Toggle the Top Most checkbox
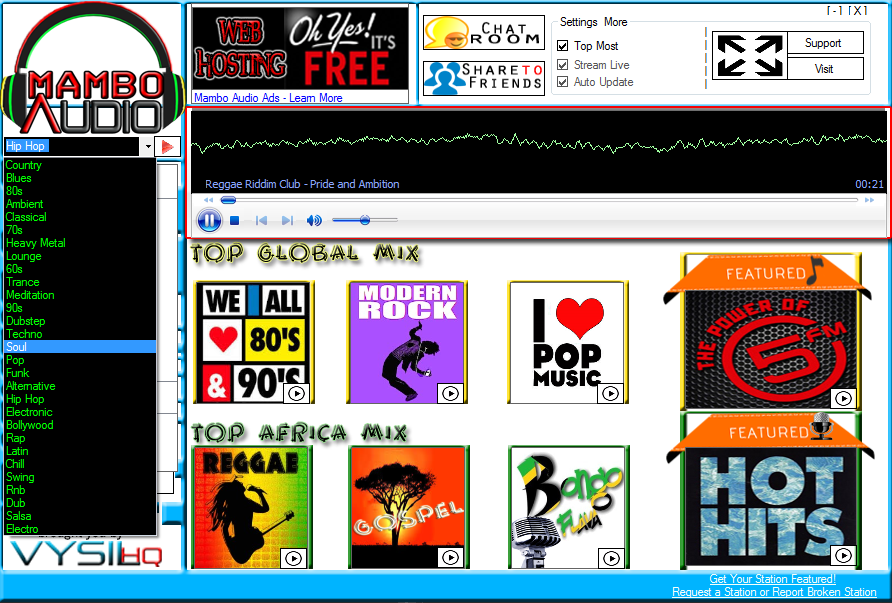The height and width of the screenshot is (603, 892). tap(563, 46)
